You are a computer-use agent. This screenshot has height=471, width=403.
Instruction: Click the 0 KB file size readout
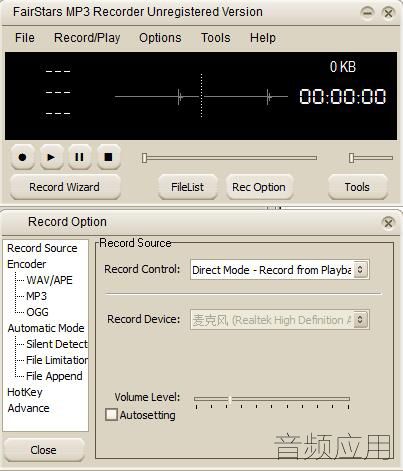[343, 67]
